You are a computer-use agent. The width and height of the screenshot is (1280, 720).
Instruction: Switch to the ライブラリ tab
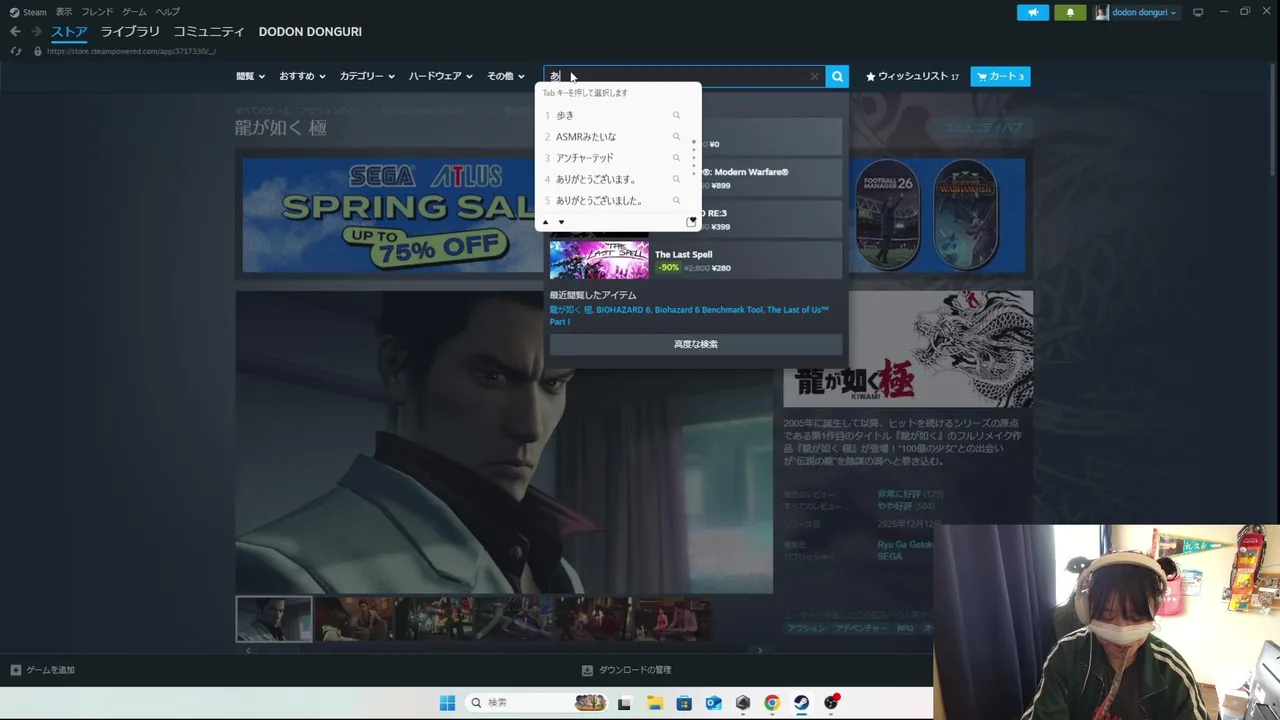[x=130, y=32]
